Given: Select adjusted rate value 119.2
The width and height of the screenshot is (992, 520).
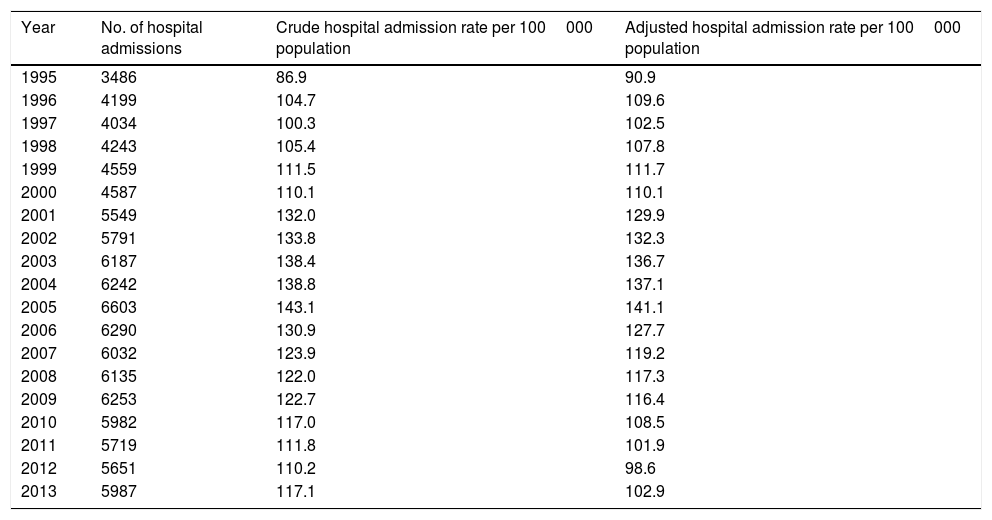Looking at the screenshot, I should point(644,354).
